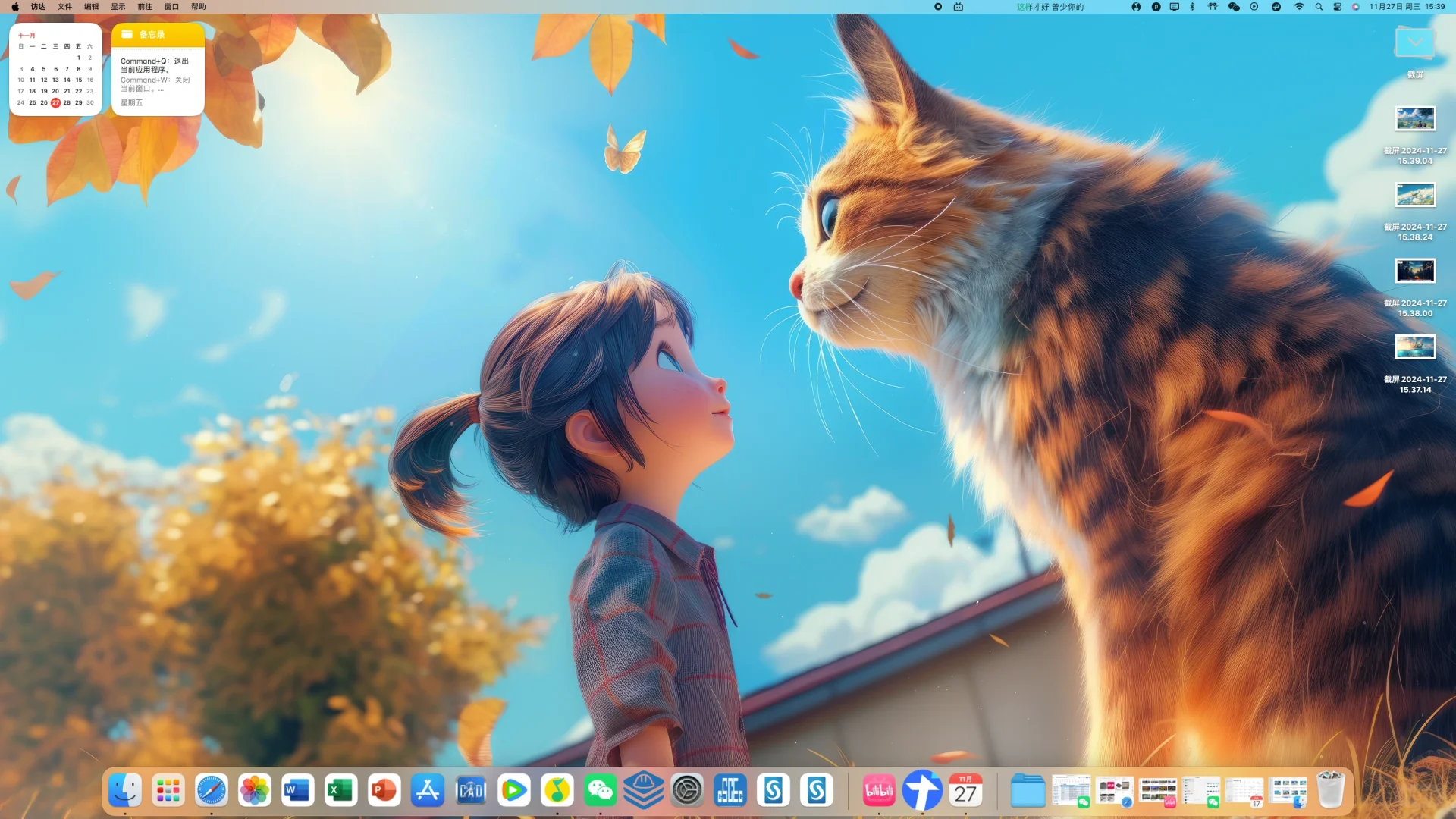Open the blue folder stack in Dock

(1028, 791)
